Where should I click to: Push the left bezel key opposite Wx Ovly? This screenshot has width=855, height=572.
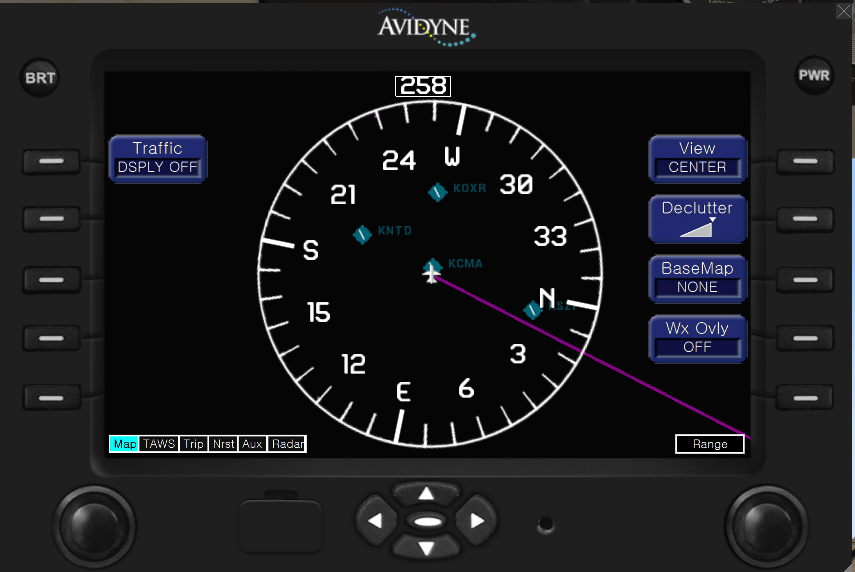click(51, 339)
